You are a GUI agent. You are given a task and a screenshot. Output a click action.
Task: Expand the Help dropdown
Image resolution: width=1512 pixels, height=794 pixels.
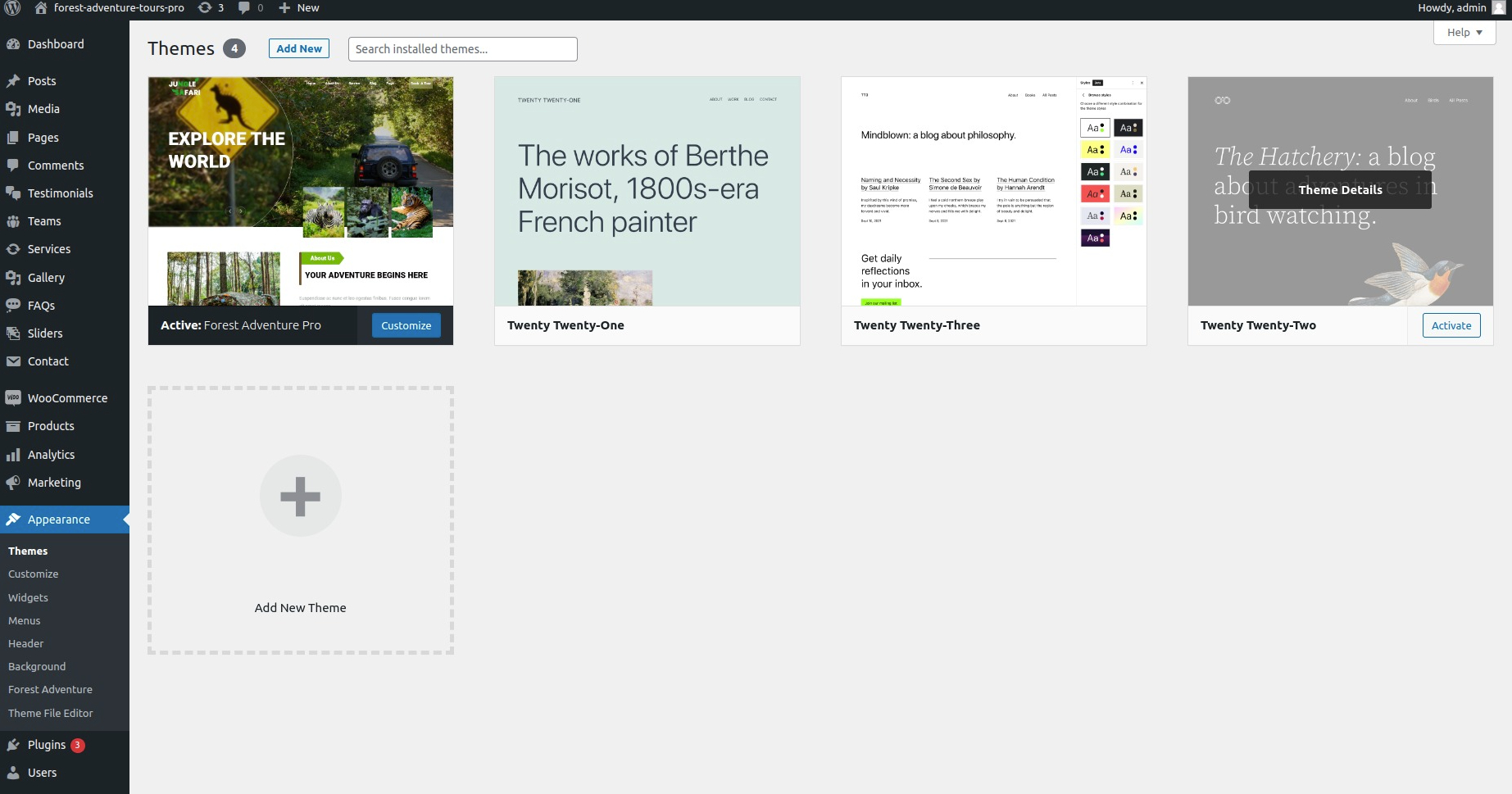pos(1464,33)
